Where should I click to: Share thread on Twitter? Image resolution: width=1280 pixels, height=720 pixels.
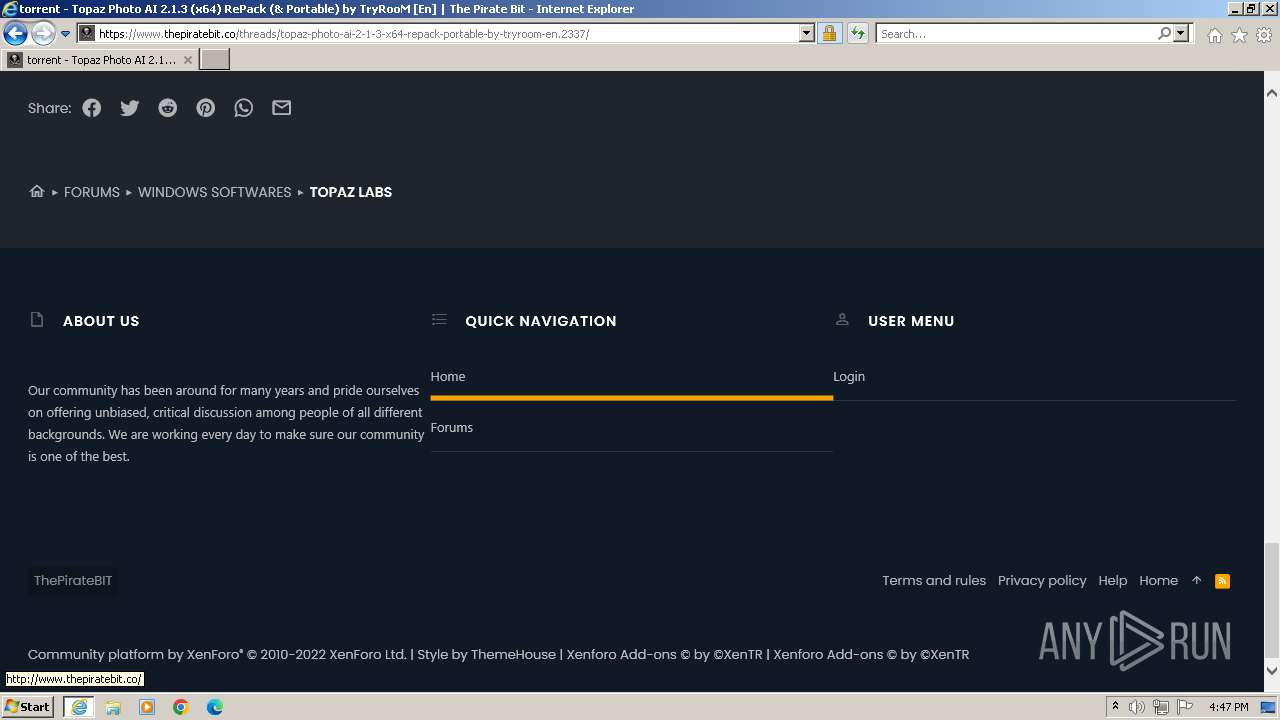tap(130, 108)
